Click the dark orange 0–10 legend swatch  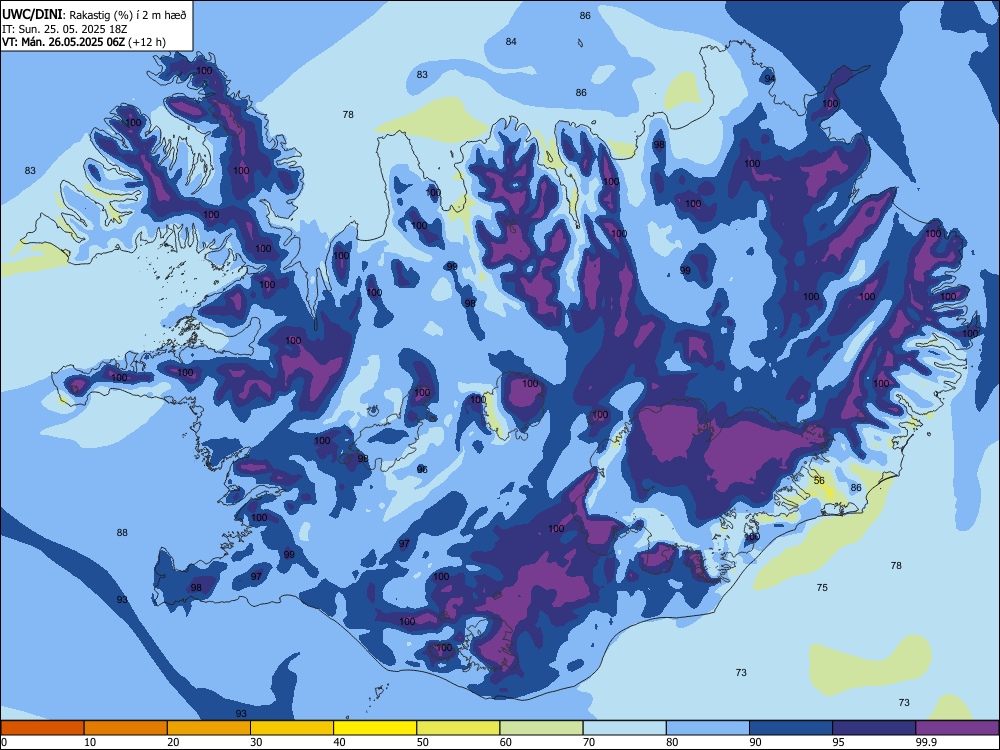(x=42, y=728)
